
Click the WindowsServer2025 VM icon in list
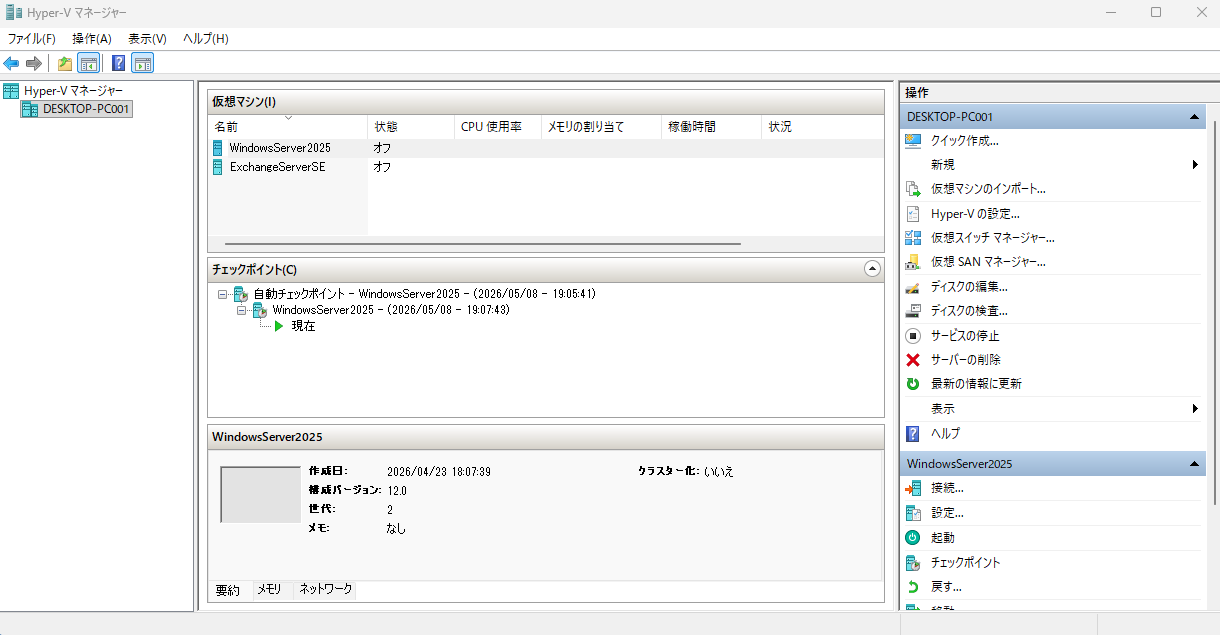coord(218,148)
